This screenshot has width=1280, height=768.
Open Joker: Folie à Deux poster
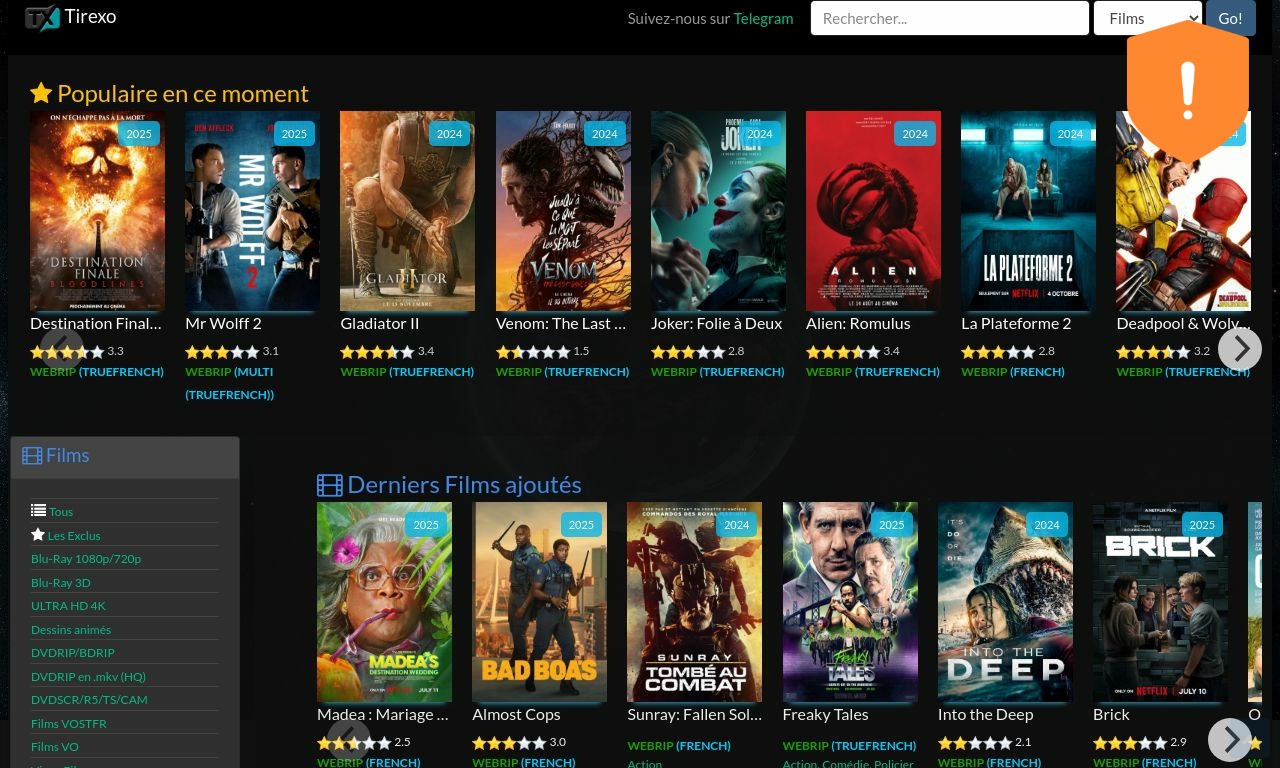718,211
